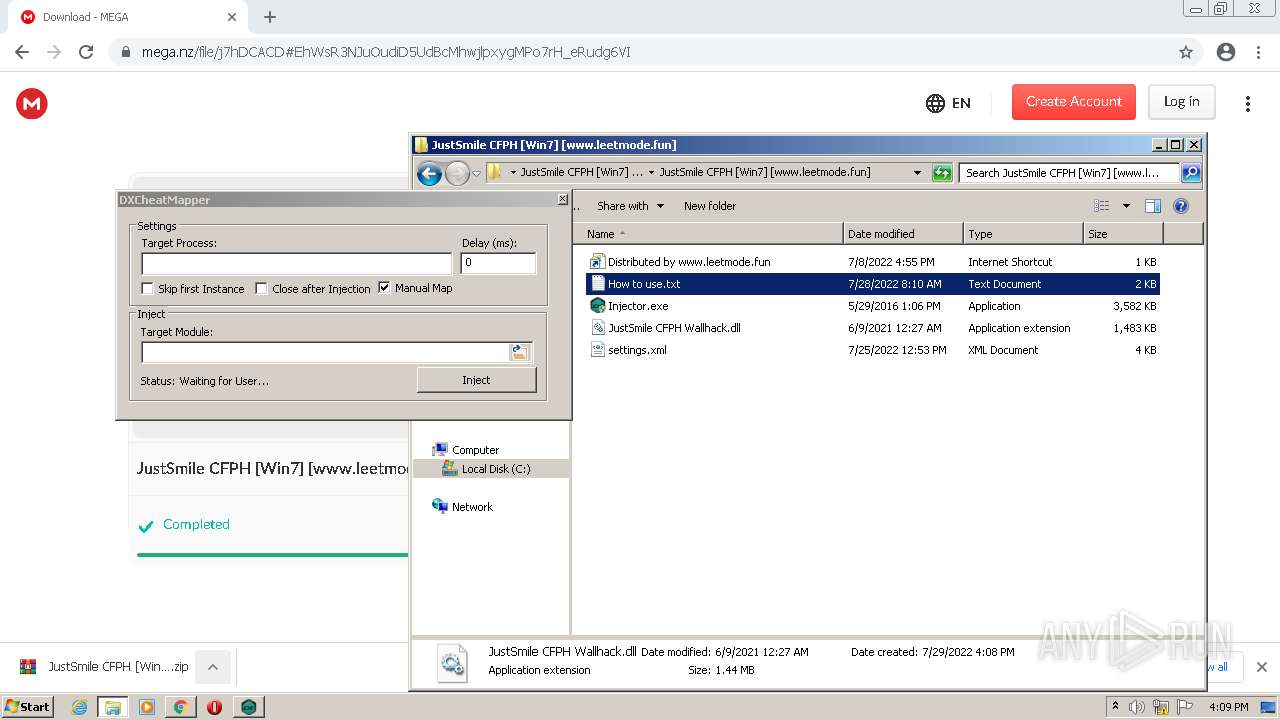This screenshot has height=720, width=1280.
Task: Click Log in button
Action: (1182, 102)
